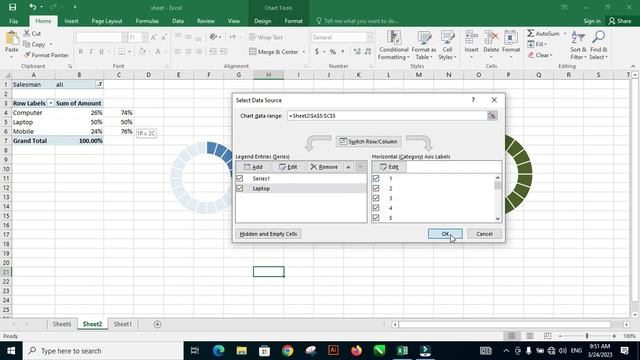Uncheck axis label 4 checkbox
This screenshot has height=360, width=640.
pyautogui.click(x=376, y=208)
